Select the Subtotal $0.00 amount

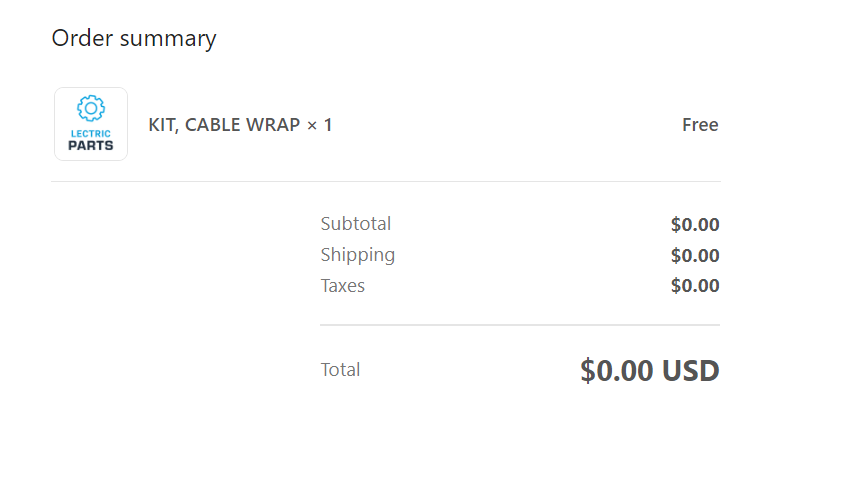point(695,225)
